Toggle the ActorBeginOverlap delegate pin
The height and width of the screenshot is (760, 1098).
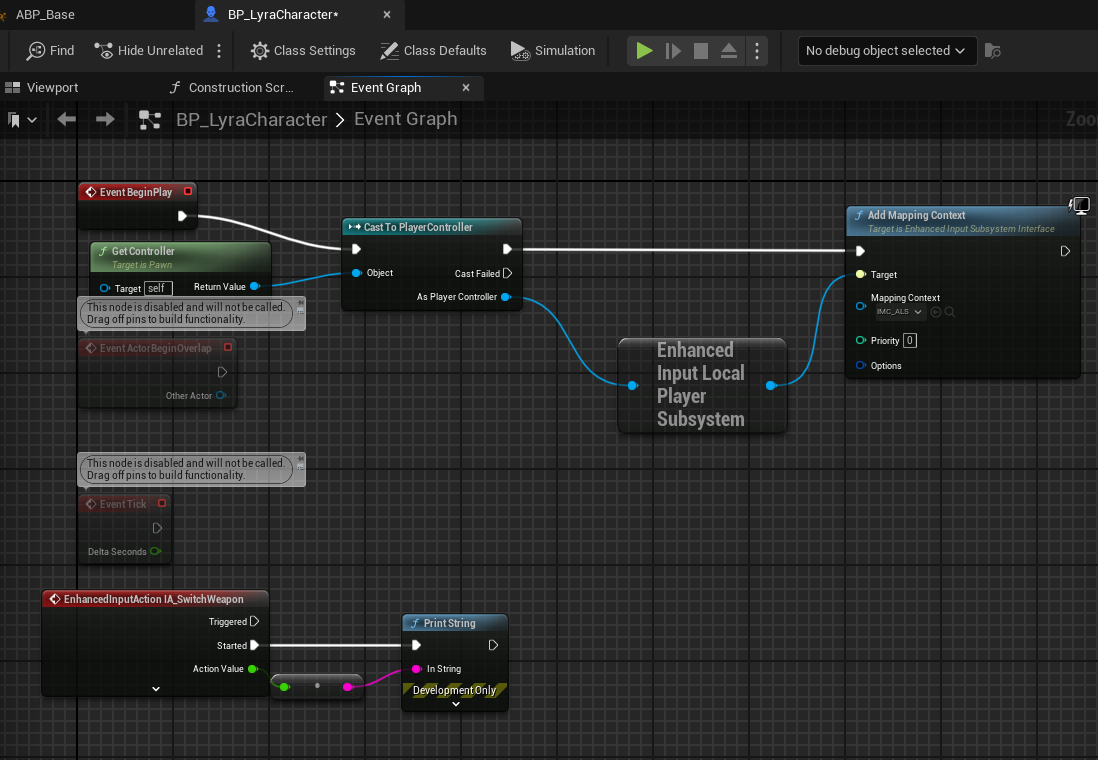click(228, 347)
